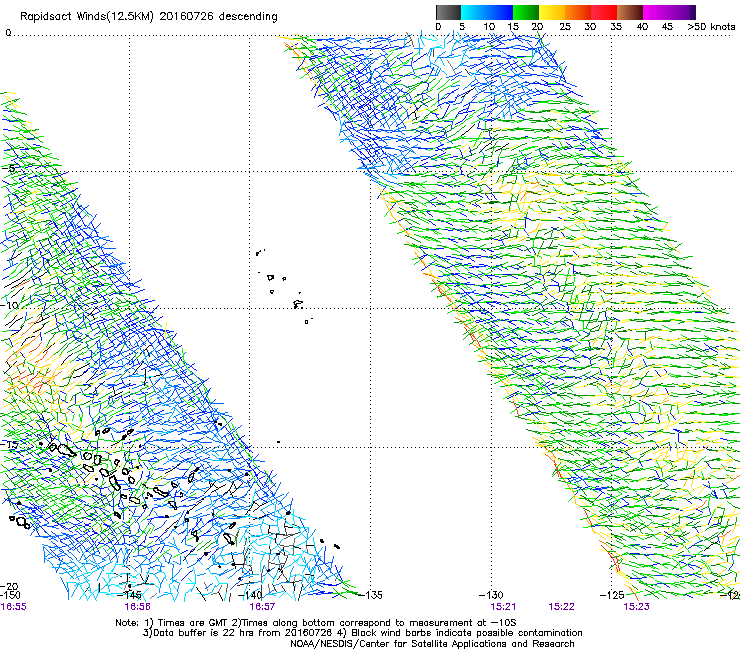The height and width of the screenshot is (650, 740).
Task: Click the 'Note: 1) Times are GMT' line
Action: [316, 623]
